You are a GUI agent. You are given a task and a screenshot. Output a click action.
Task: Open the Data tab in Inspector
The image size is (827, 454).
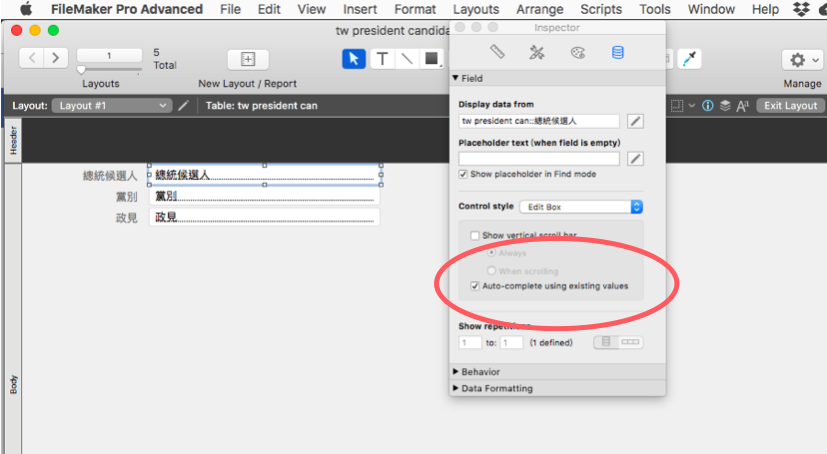pyautogui.click(x=618, y=52)
